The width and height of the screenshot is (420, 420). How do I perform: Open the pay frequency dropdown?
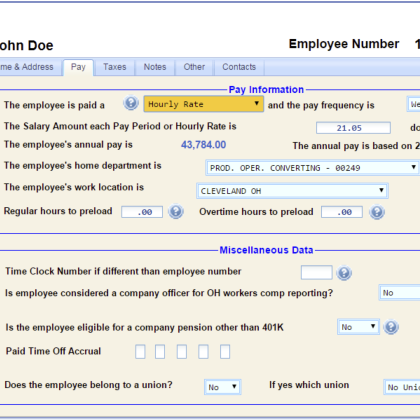click(414, 104)
